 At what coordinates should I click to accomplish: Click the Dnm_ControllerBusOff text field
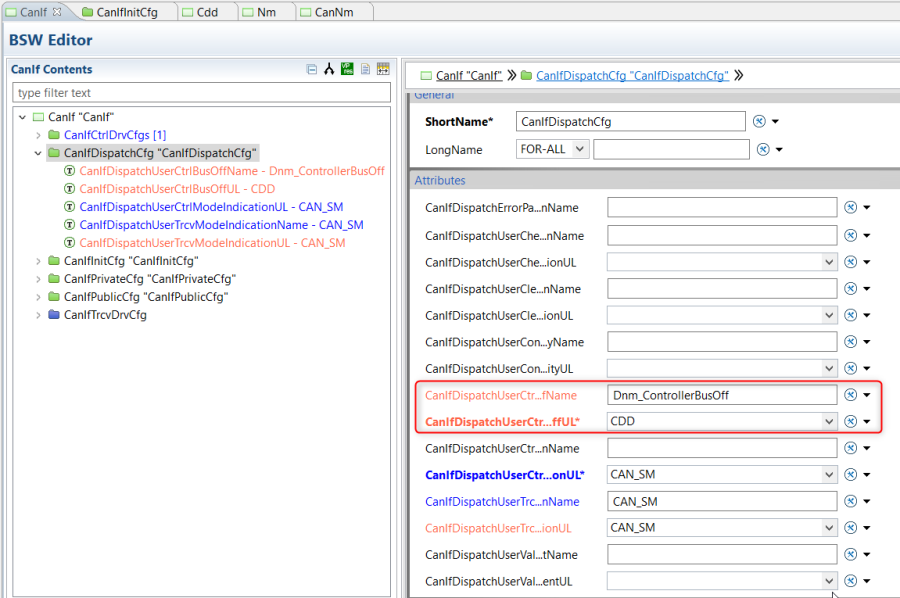[x=722, y=395]
